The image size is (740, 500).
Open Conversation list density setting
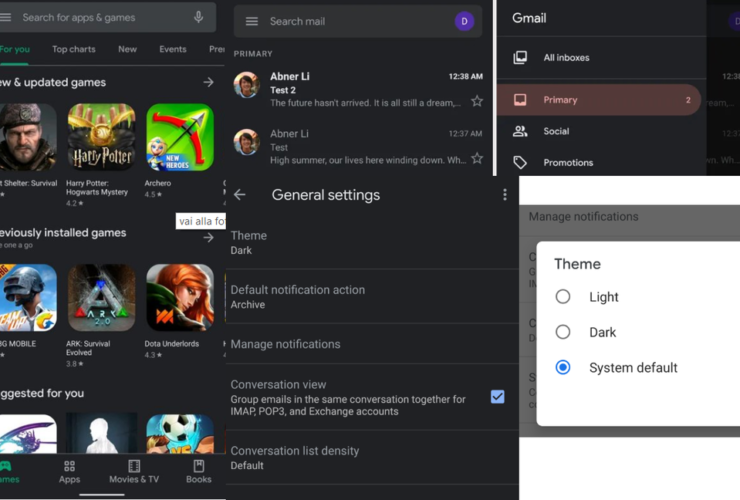click(373, 458)
